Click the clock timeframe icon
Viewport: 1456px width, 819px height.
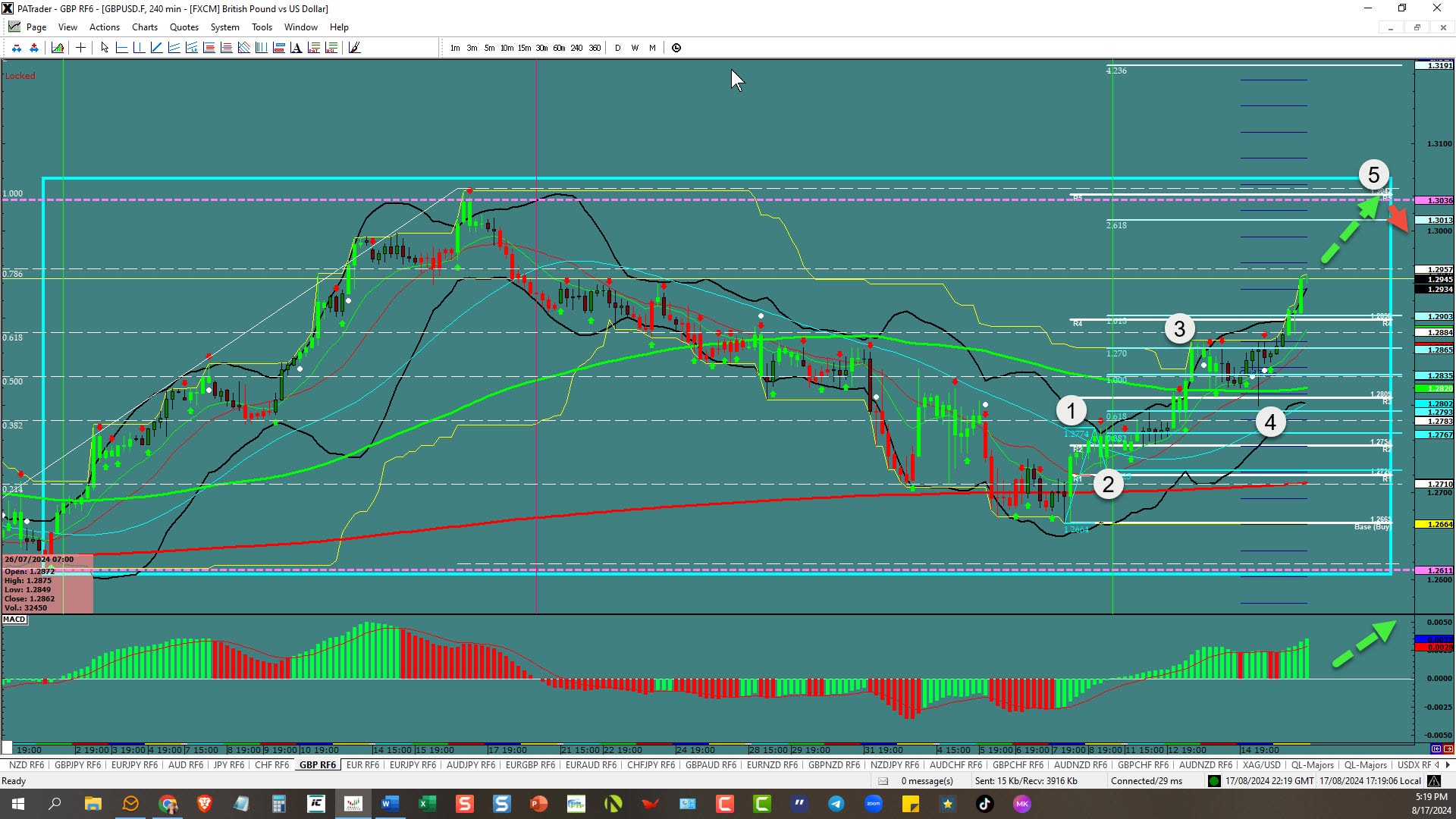click(676, 48)
